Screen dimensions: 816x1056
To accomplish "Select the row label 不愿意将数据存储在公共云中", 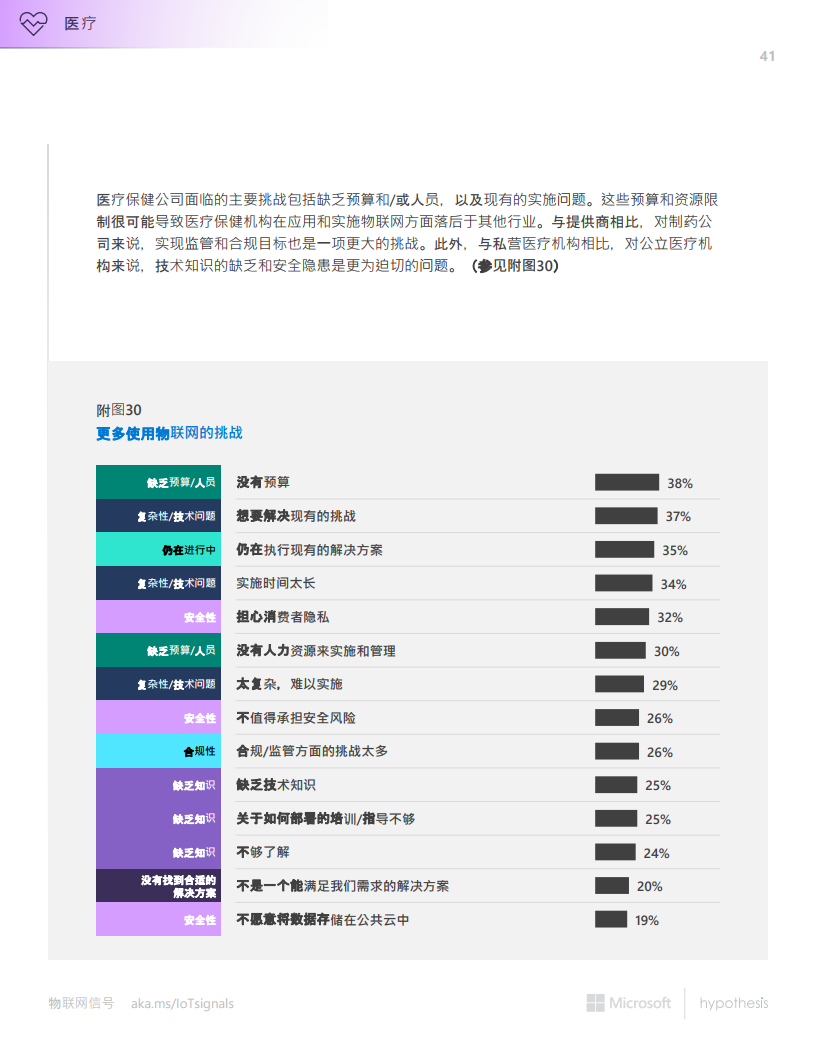I will click(x=322, y=919).
